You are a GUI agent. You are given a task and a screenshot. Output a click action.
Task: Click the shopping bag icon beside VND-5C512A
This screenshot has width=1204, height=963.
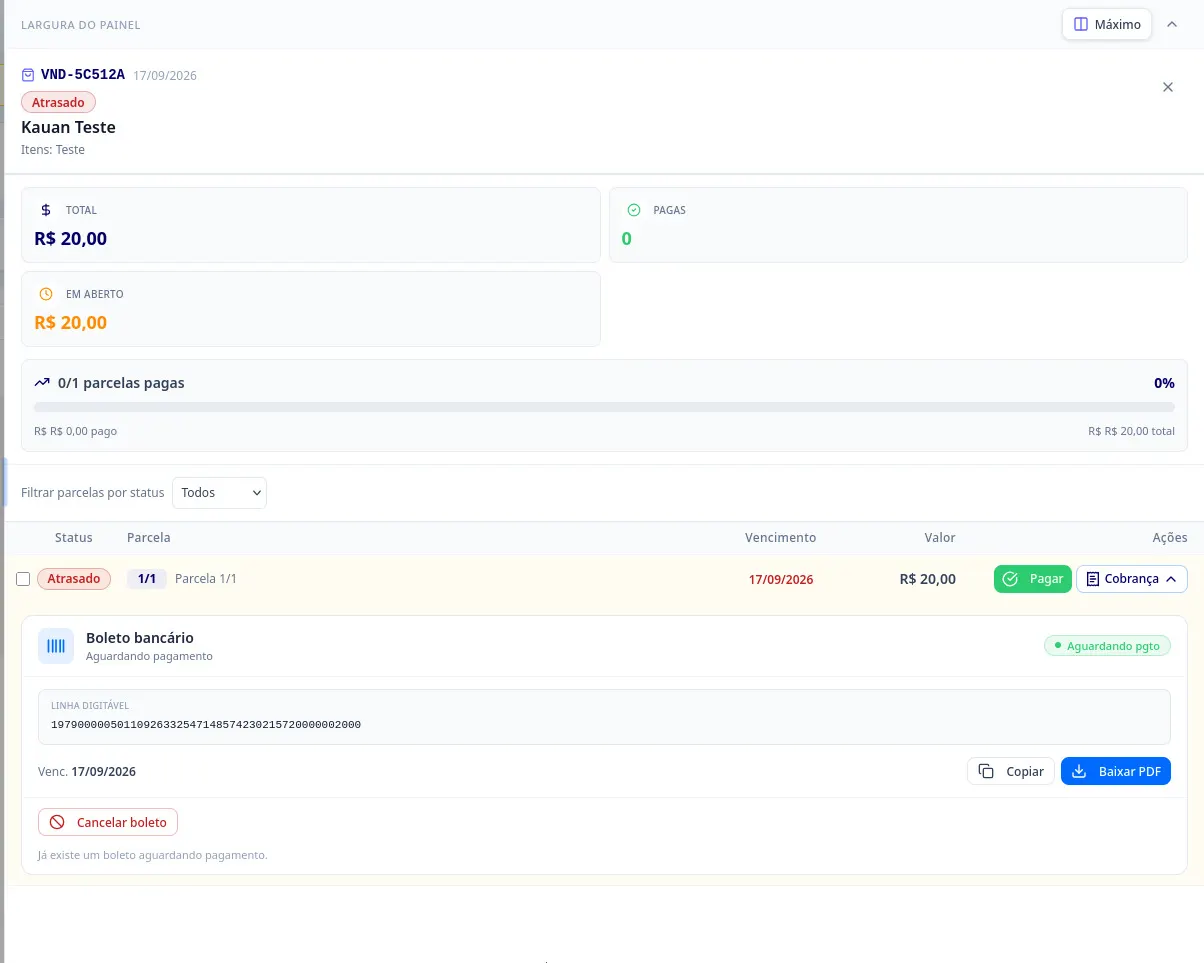tap(28, 75)
